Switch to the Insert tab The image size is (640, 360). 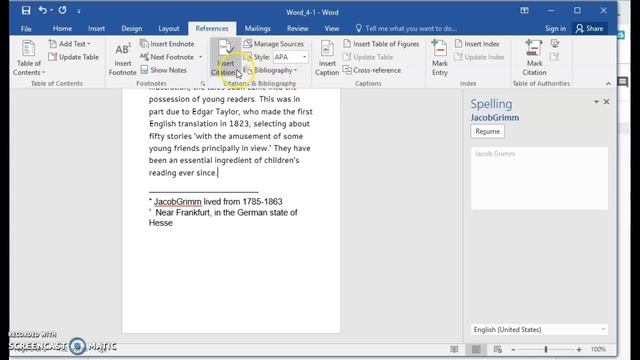(96, 29)
